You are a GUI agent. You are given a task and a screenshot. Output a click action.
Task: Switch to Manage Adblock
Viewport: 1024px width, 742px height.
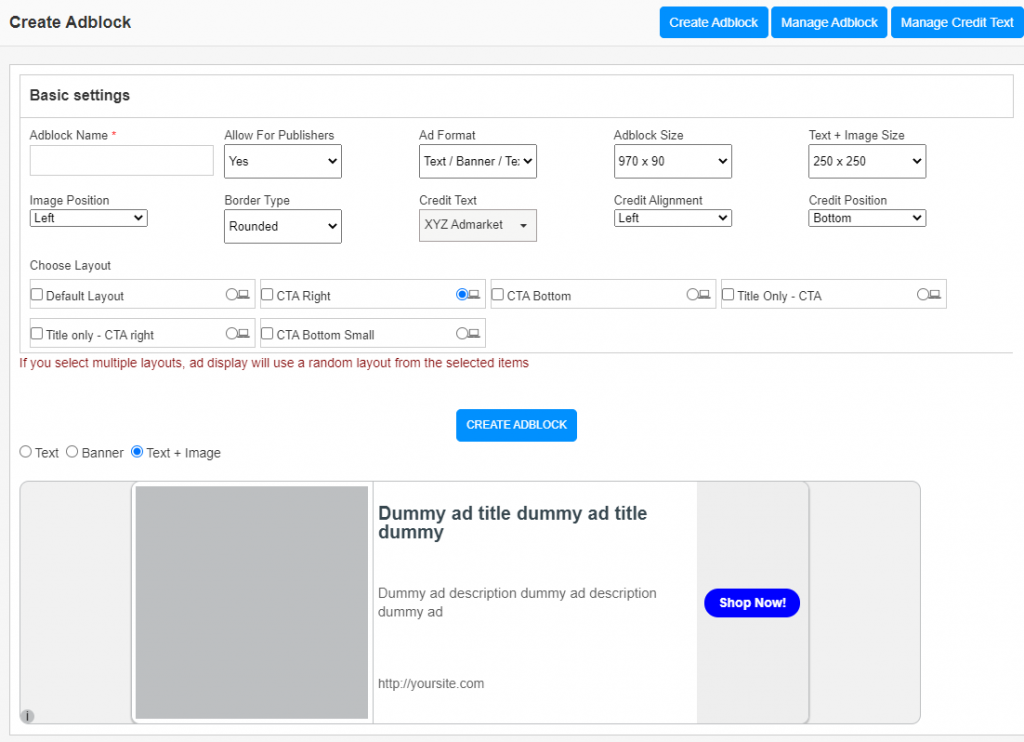pos(828,22)
